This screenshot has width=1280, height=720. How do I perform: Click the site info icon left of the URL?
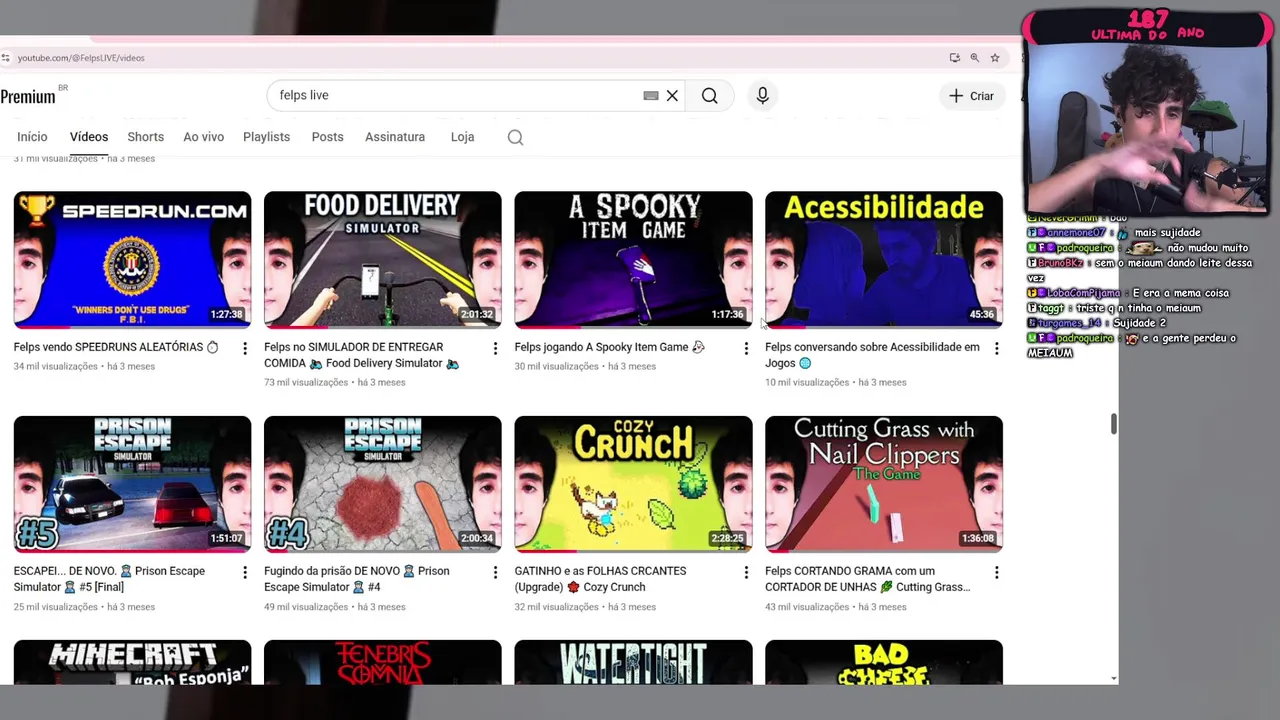(x=7, y=58)
